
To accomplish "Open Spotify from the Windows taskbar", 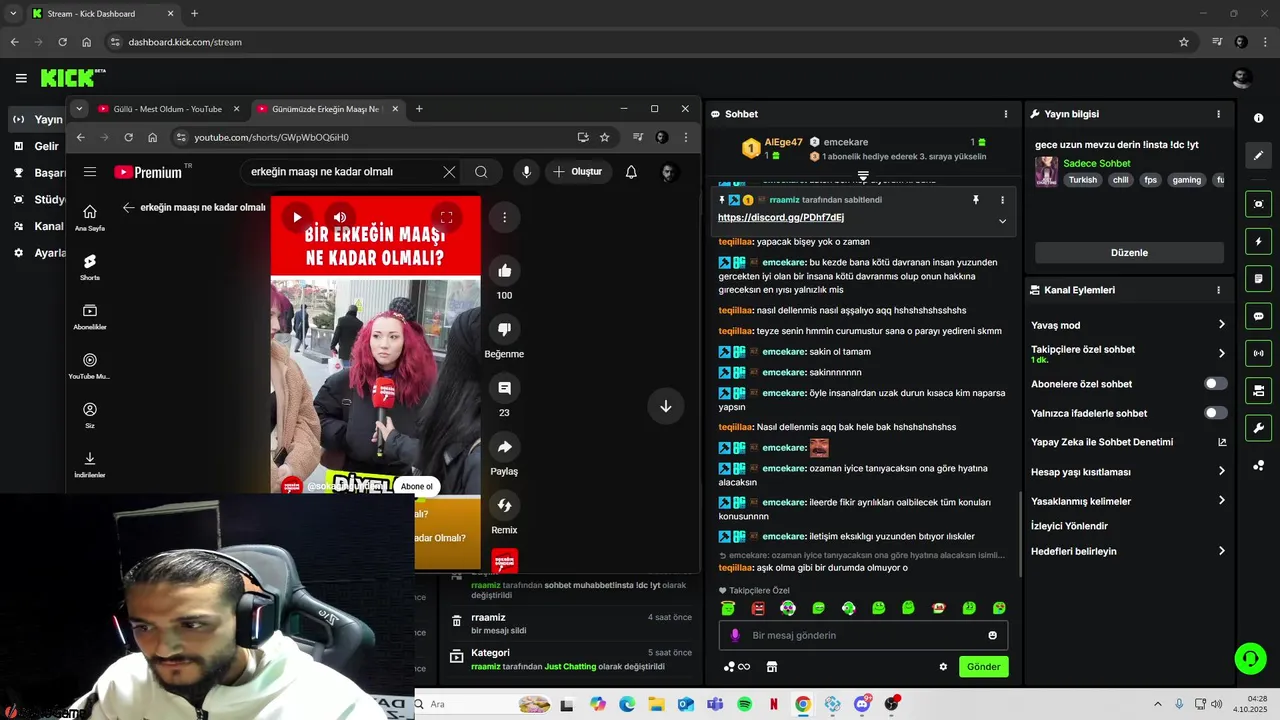I will 744,704.
